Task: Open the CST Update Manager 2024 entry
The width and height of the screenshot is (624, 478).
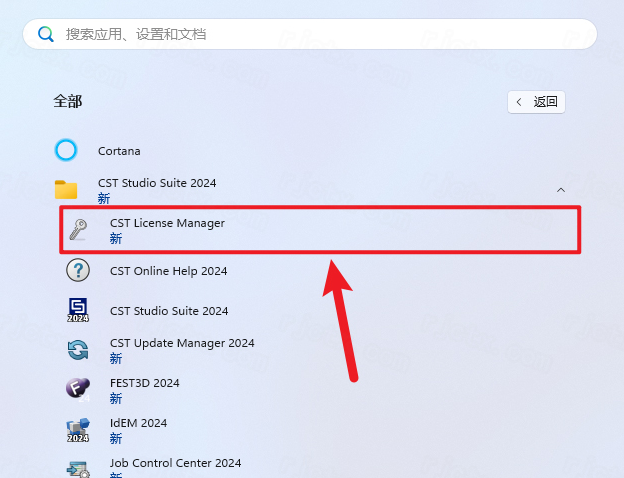Action: pos(182,343)
